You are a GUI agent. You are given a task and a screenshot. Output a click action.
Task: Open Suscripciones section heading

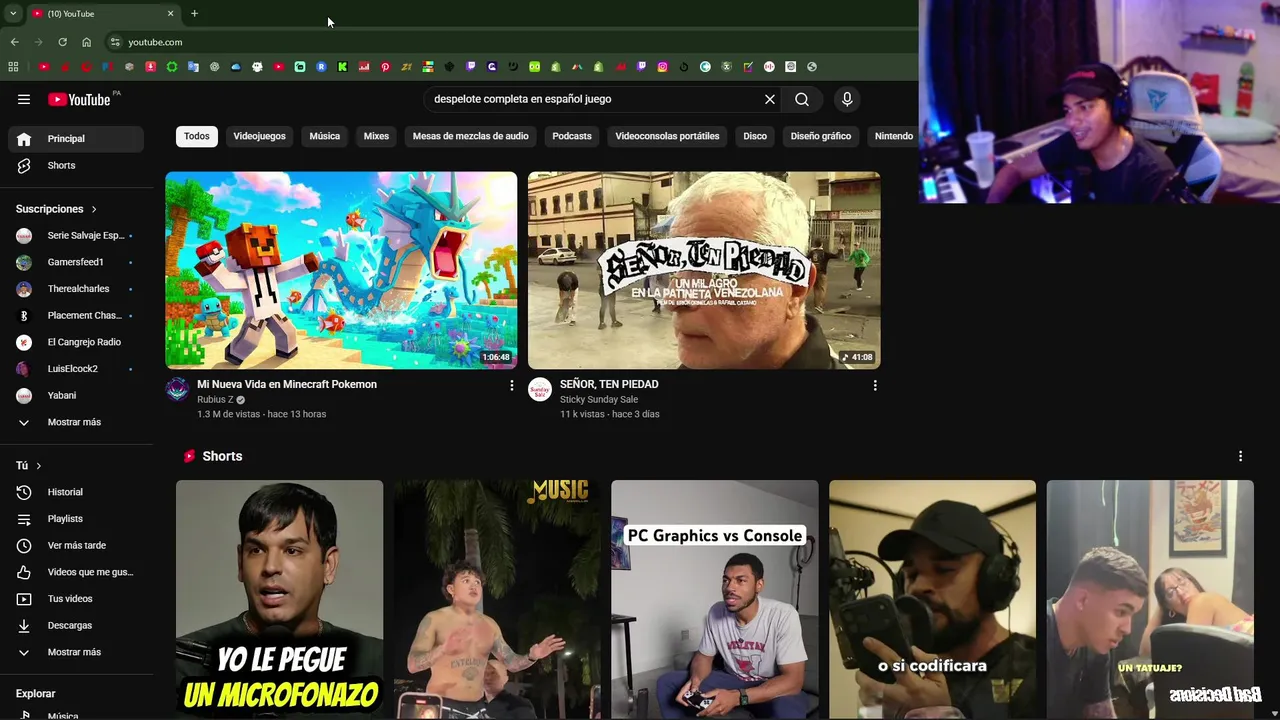tap(56, 209)
